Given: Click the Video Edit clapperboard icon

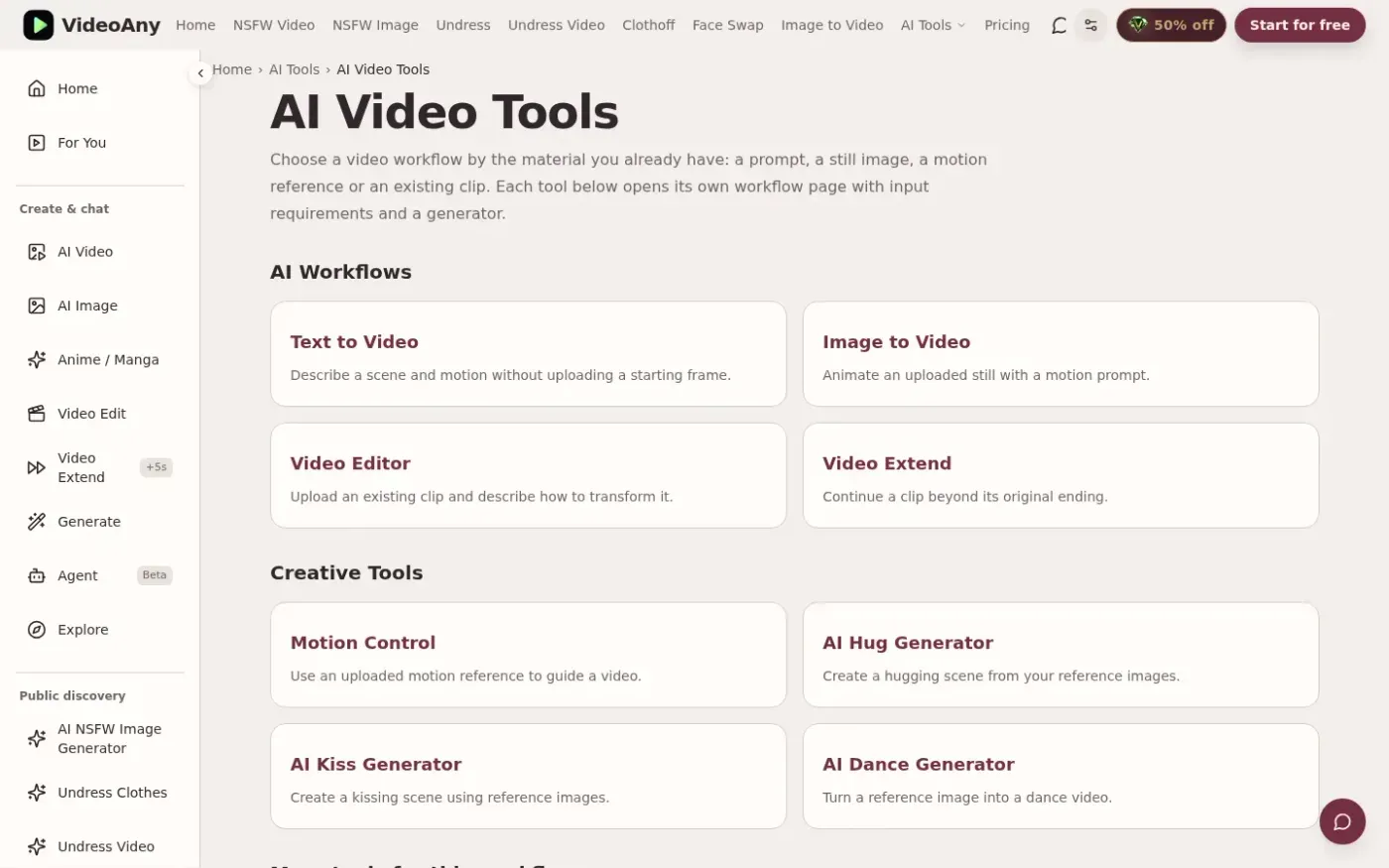Looking at the screenshot, I should pyautogui.click(x=37, y=414).
